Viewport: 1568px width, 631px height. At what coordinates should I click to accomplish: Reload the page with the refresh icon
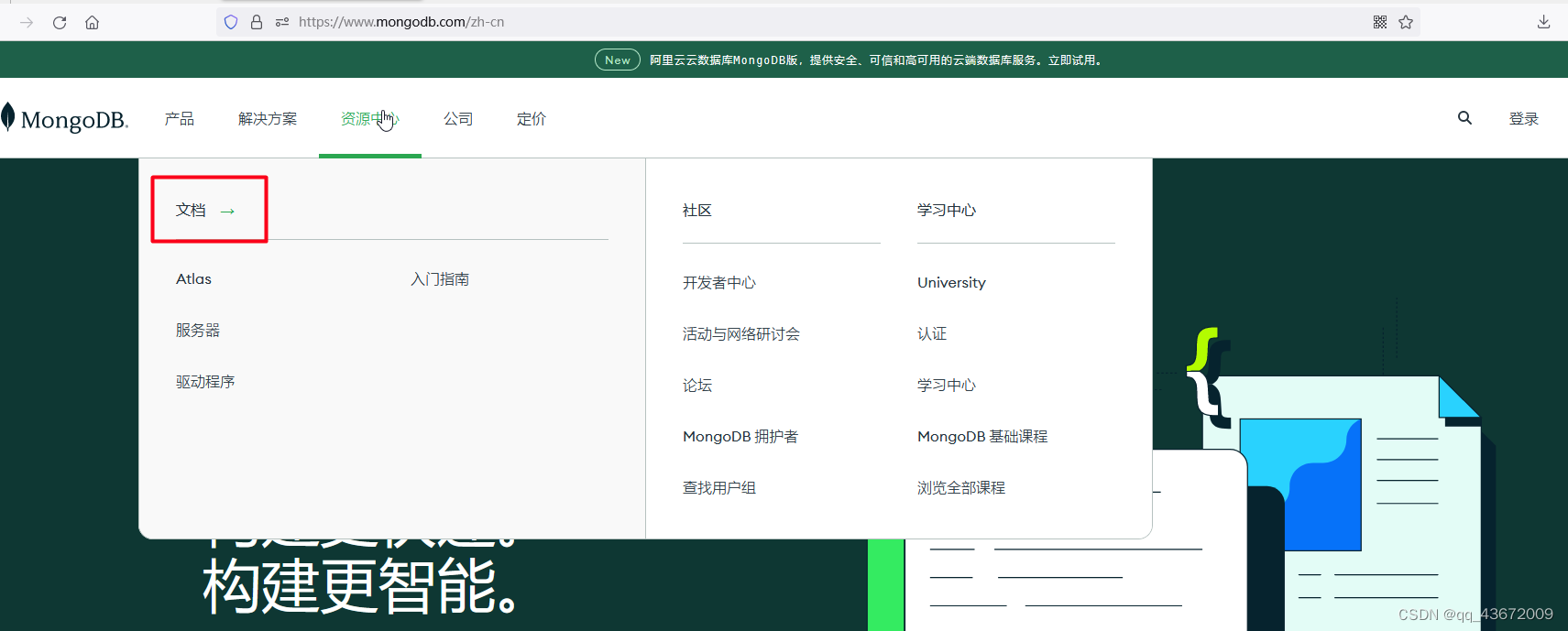tap(60, 22)
